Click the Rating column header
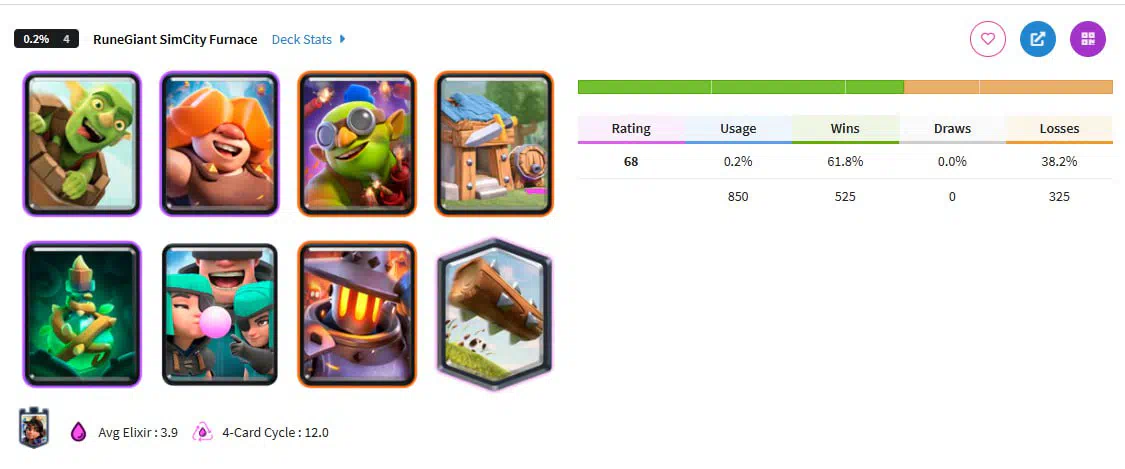Viewport: 1125px width, 469px height. click(x=631, y=129)
